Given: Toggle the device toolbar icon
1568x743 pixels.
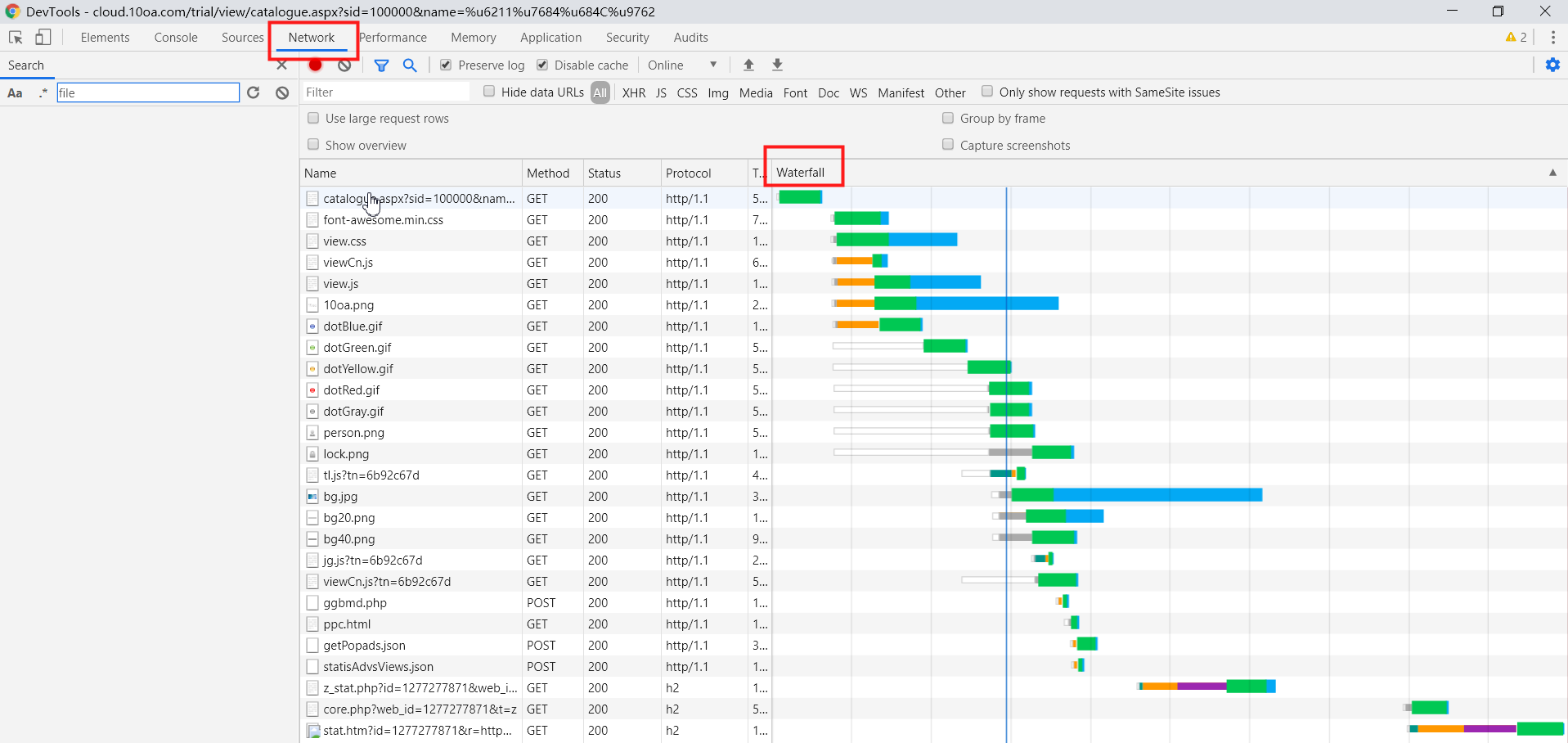Looking at the screenshot, I should [x=43, y=38].
